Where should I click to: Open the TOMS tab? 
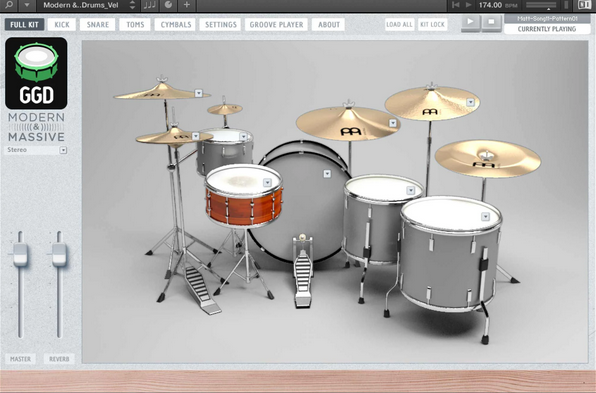pos(135,25)
